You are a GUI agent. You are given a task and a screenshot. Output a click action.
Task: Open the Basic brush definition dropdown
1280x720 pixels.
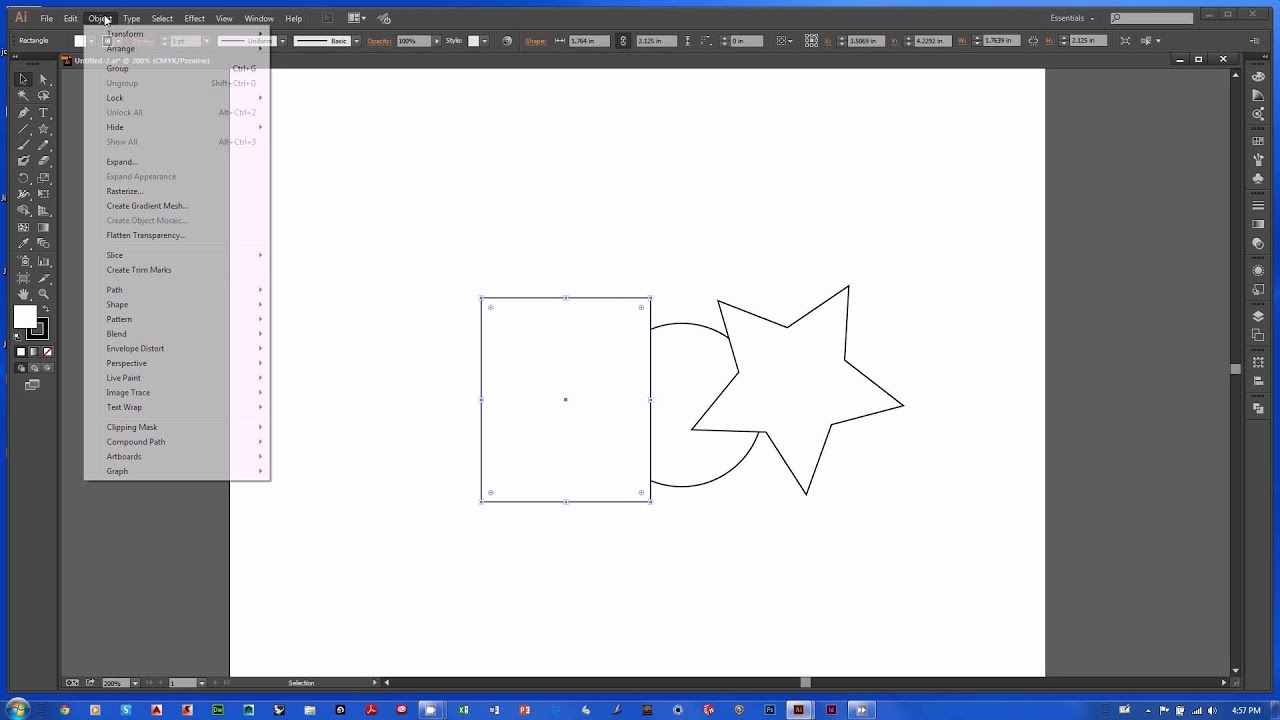[x=355, y=41]
